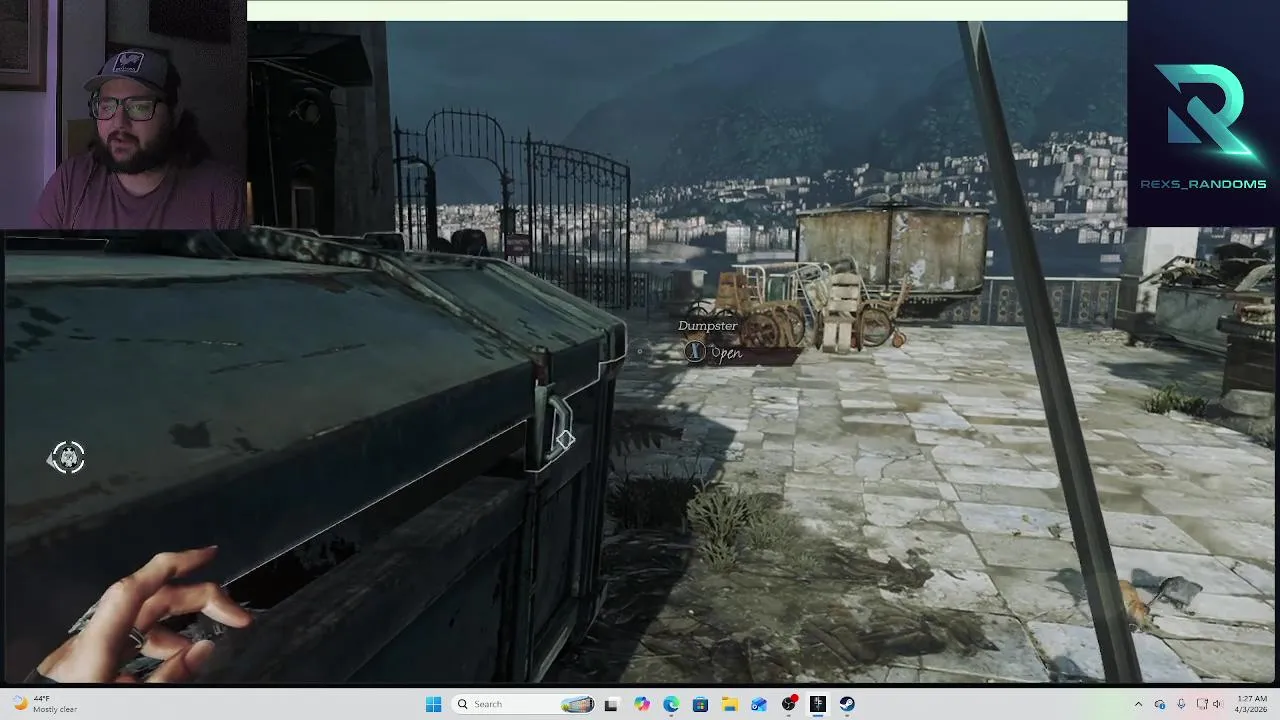
Task: Click the Dumpster Open prompt button icon
Action: pyautogui.click(x=695, y=351)
